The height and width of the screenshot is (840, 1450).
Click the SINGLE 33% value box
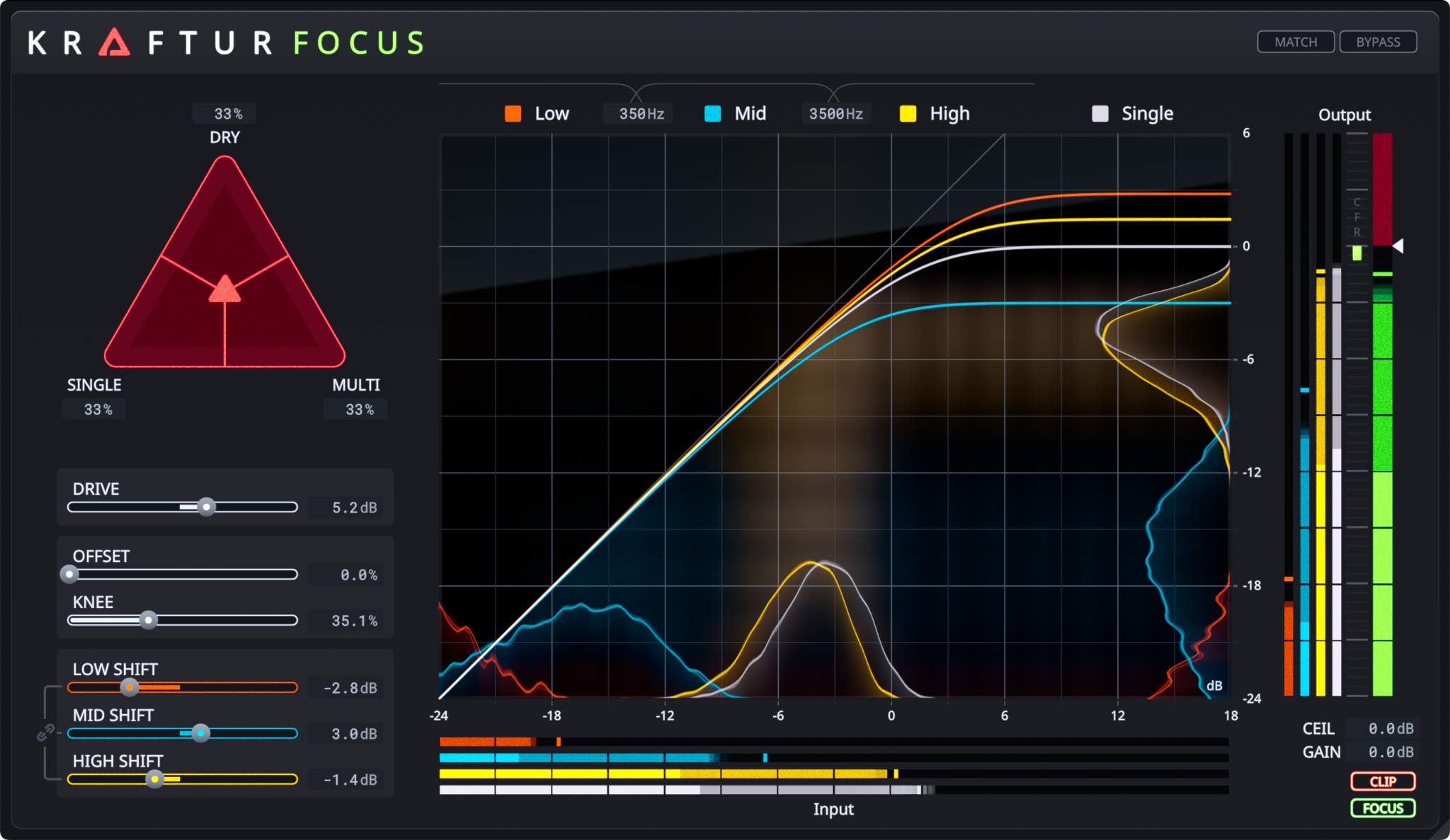94,409
